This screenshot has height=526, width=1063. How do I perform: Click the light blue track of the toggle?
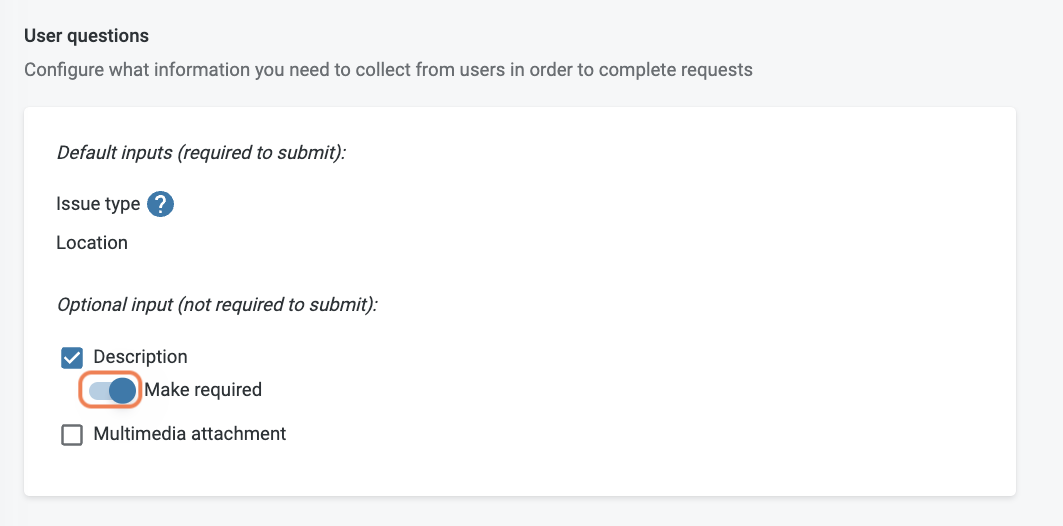tap(98, 390)
